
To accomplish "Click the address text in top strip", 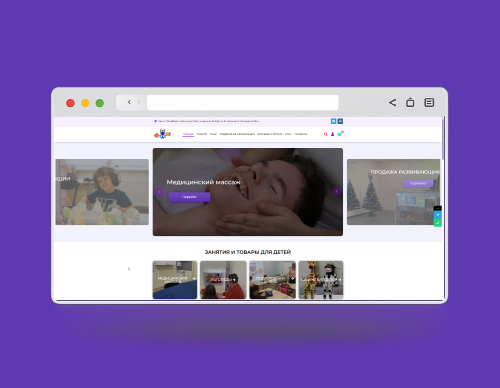I will pos(209,121).
